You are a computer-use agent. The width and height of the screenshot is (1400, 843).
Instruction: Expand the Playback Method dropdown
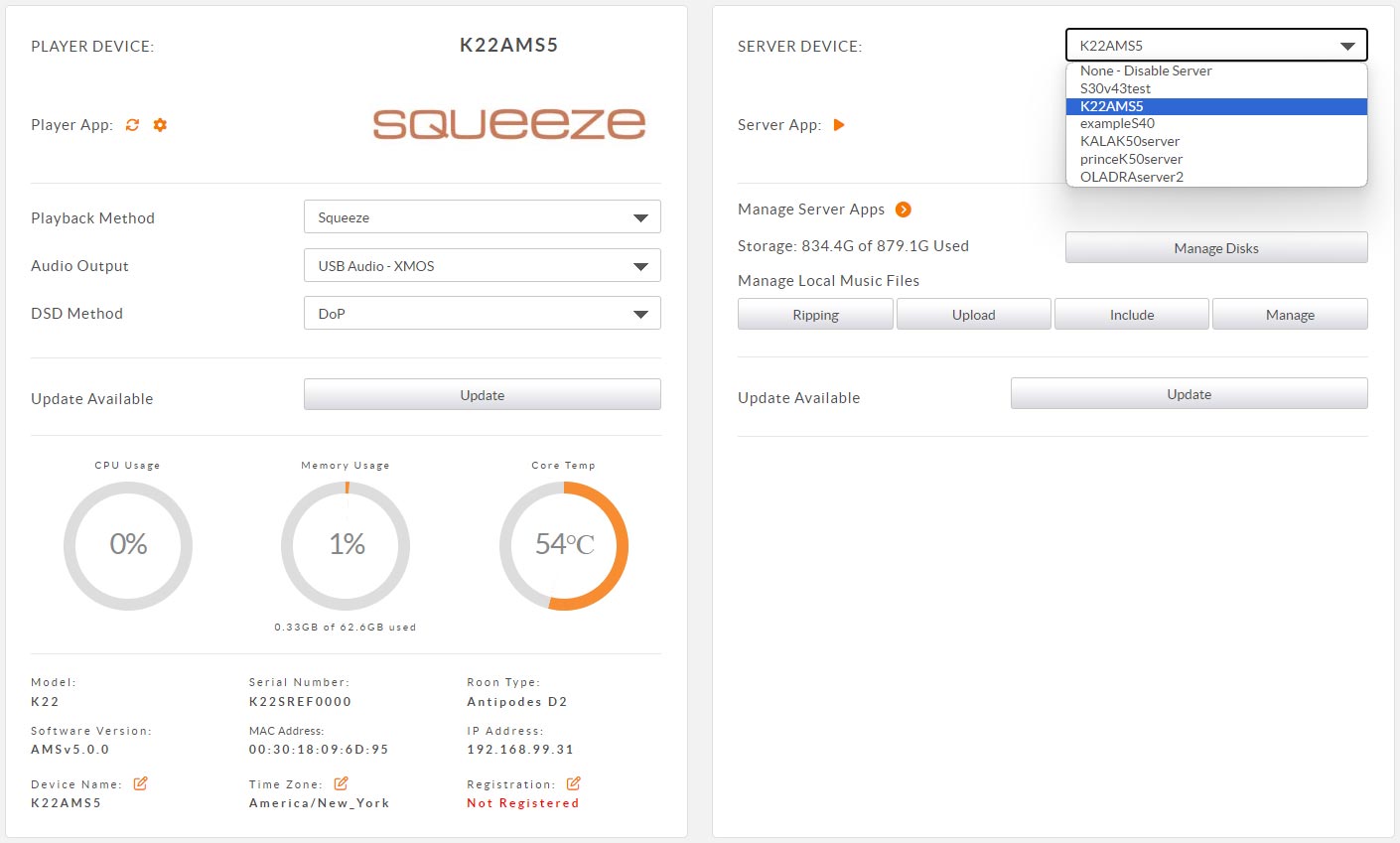(x=483, y=217)
